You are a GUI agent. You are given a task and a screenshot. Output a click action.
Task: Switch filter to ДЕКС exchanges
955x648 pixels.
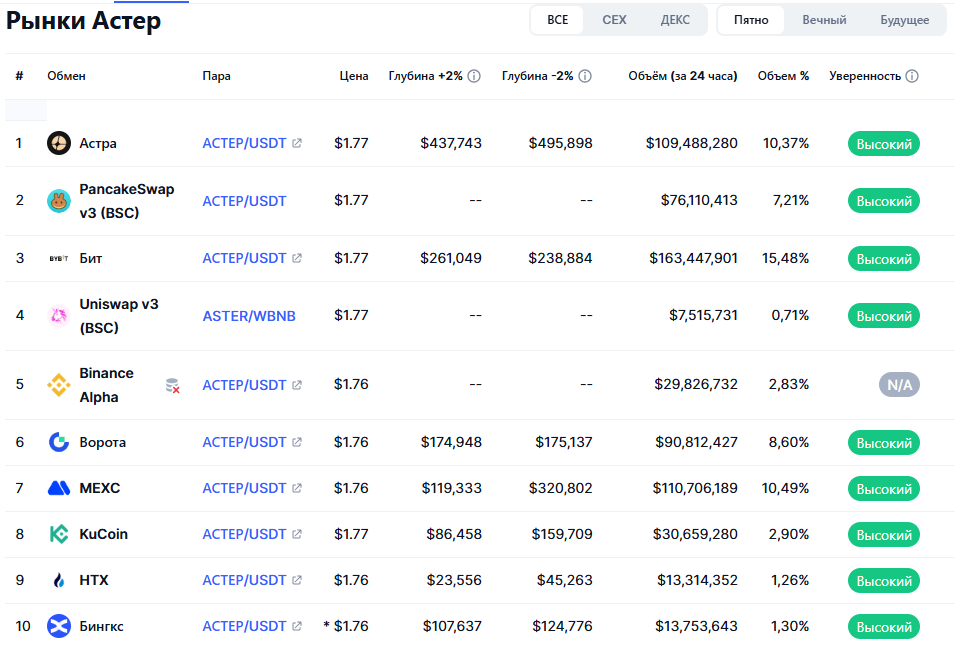675,20
